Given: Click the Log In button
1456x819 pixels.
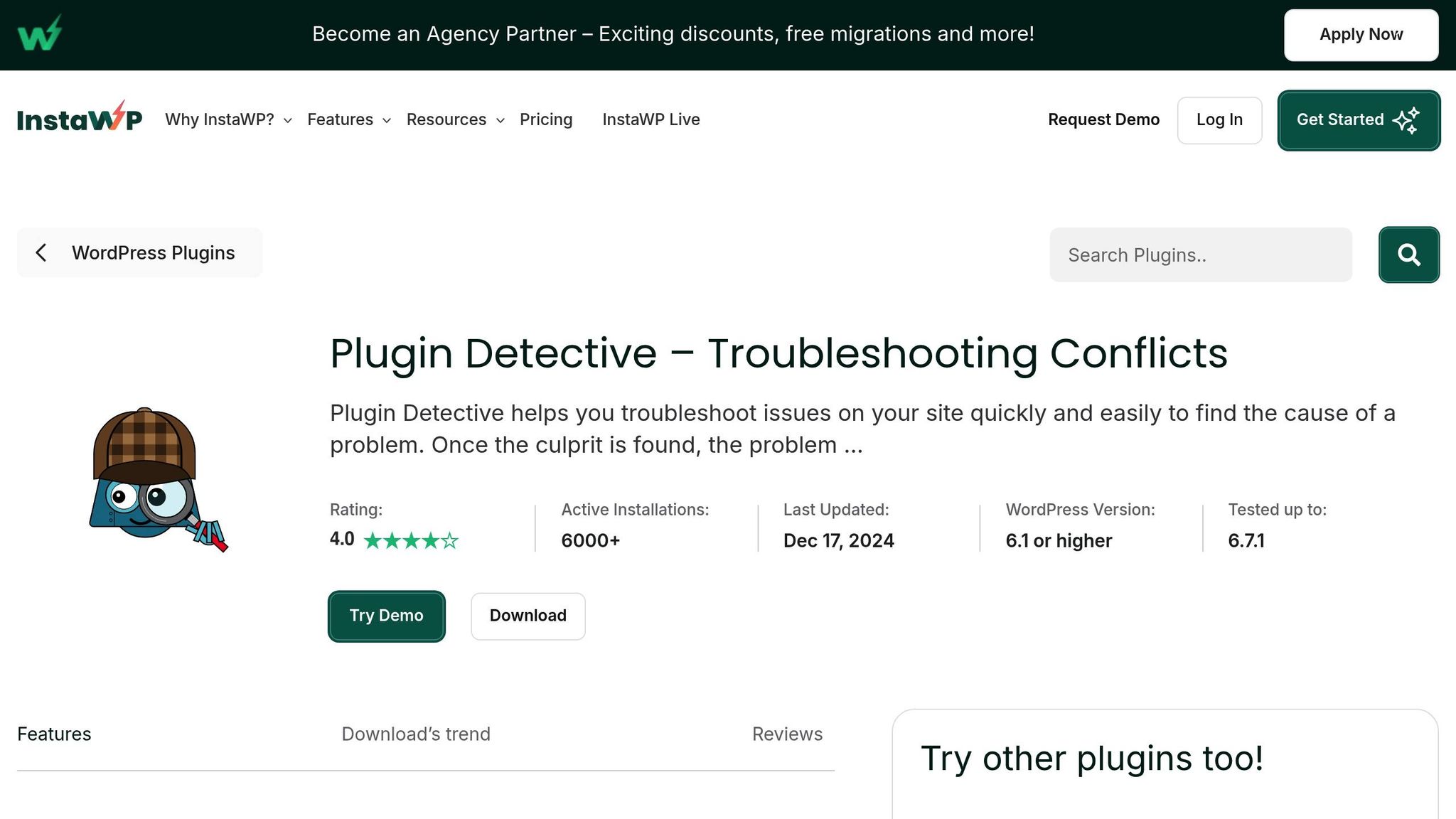Looking at the screenshot, I should (x=1219, y=120).
